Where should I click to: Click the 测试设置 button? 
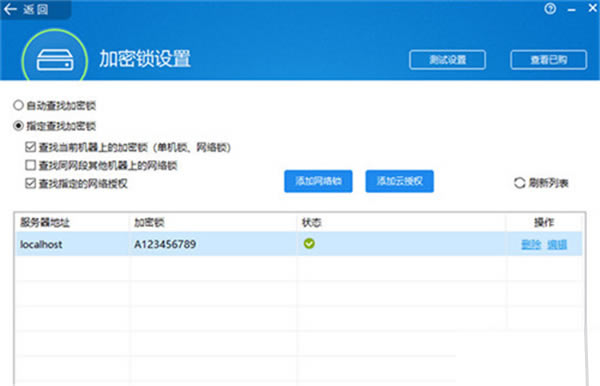447,60
